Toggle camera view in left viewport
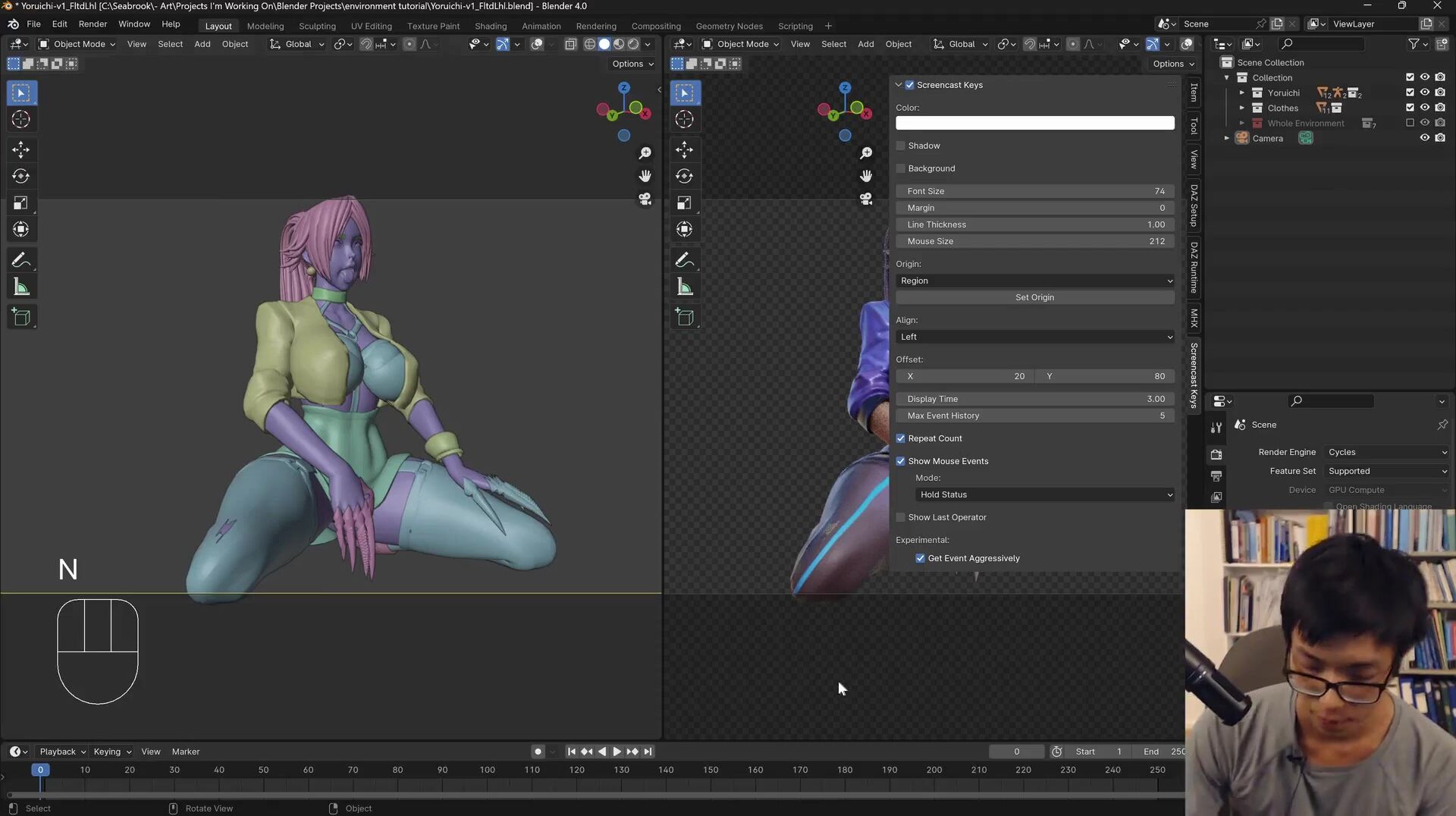 point(645,199)
